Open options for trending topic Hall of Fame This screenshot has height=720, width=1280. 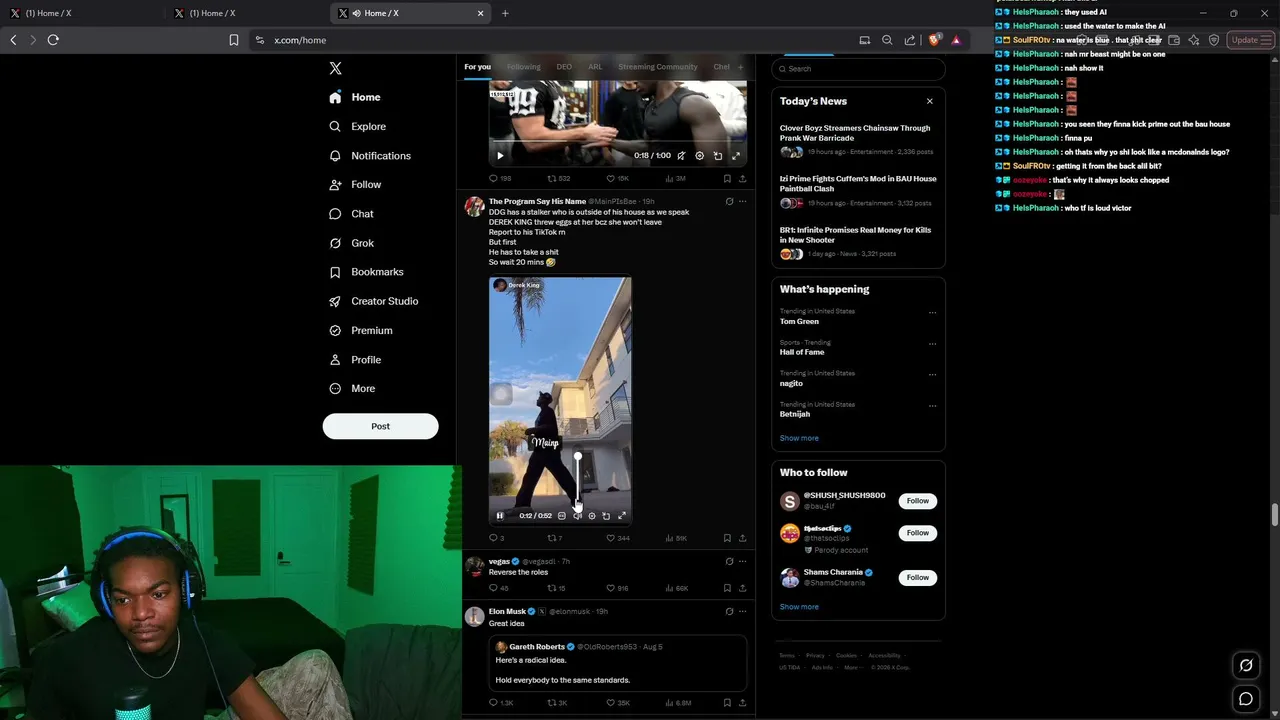pyautogui.click(x=932, y=343)
